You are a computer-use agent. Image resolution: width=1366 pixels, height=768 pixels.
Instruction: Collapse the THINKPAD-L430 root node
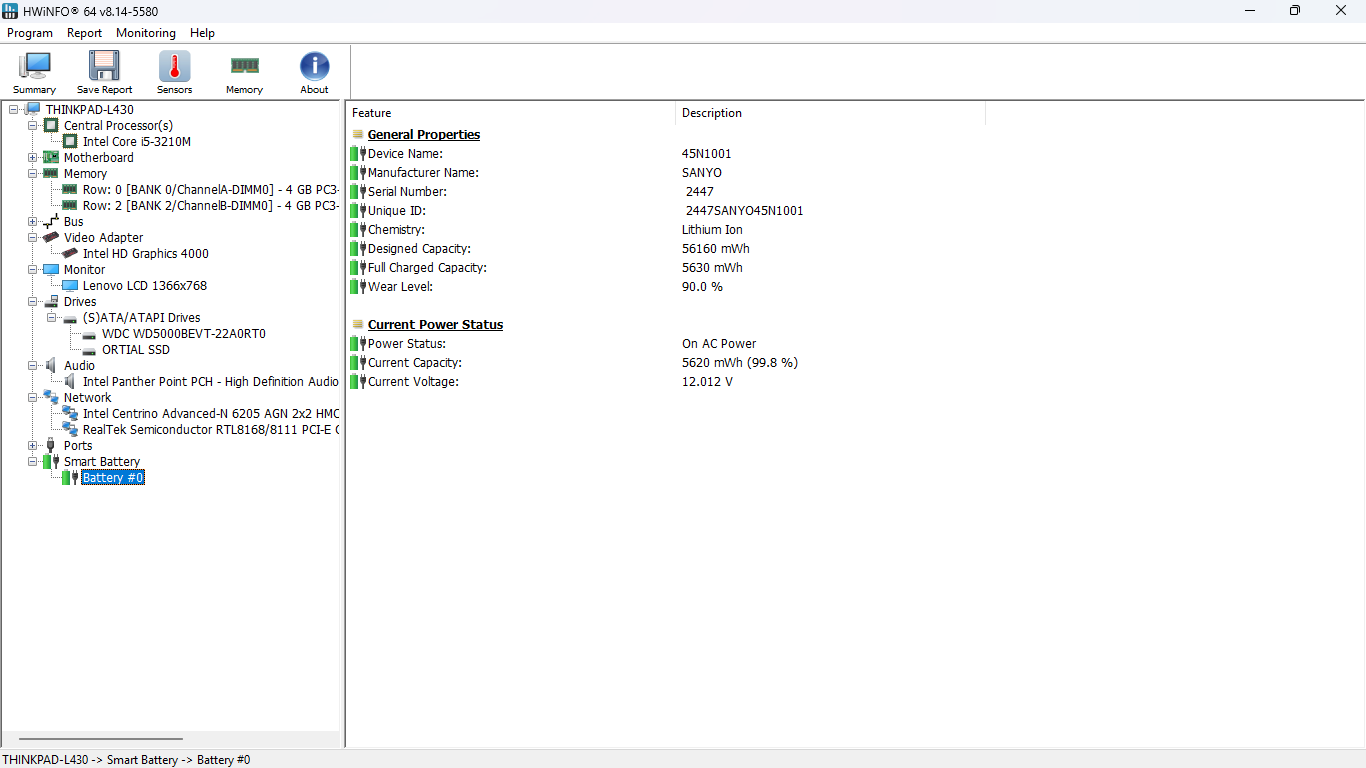14,109
